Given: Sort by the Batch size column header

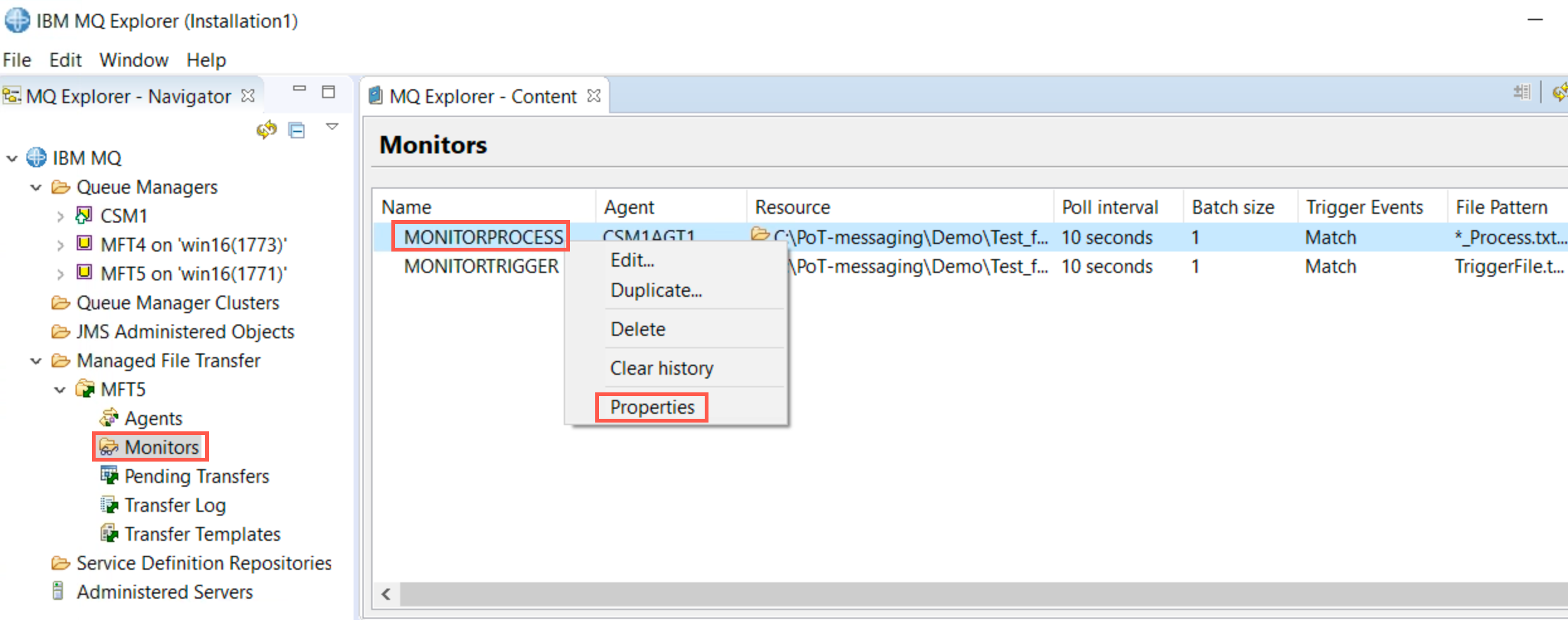Looking at the screenshot, I should (1240, 207).
